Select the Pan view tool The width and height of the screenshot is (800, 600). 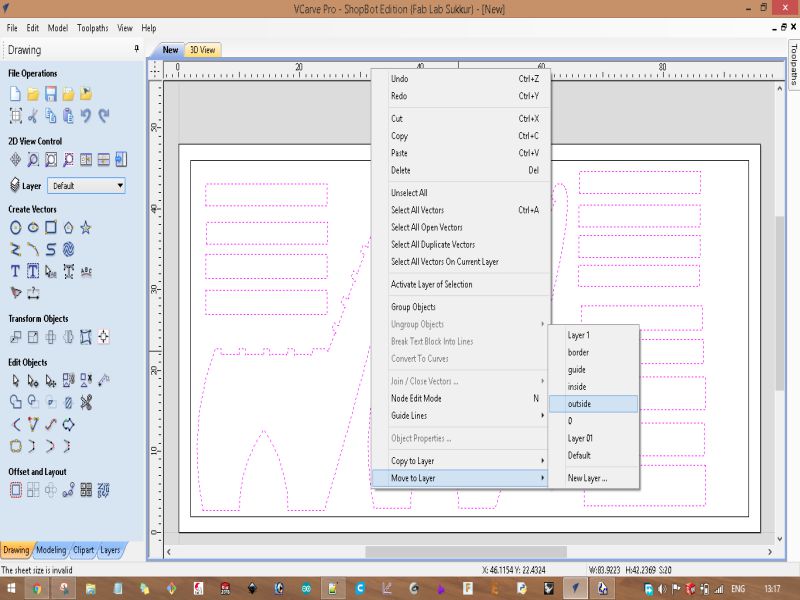coord(15,160)
